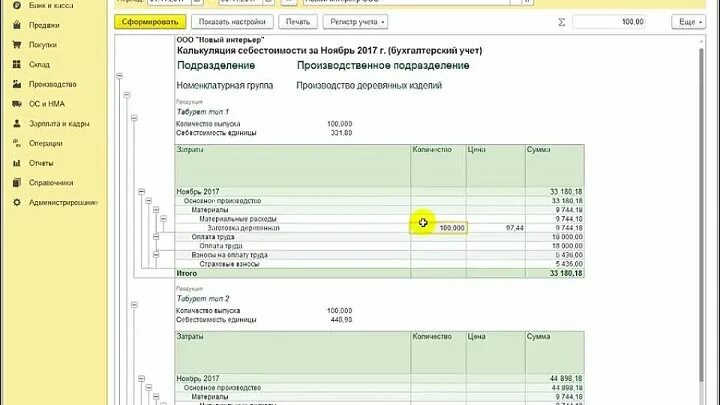The width and height of the screenshot is (720, 405).
Task: Open the Продажи section icon
Action: 17,25
